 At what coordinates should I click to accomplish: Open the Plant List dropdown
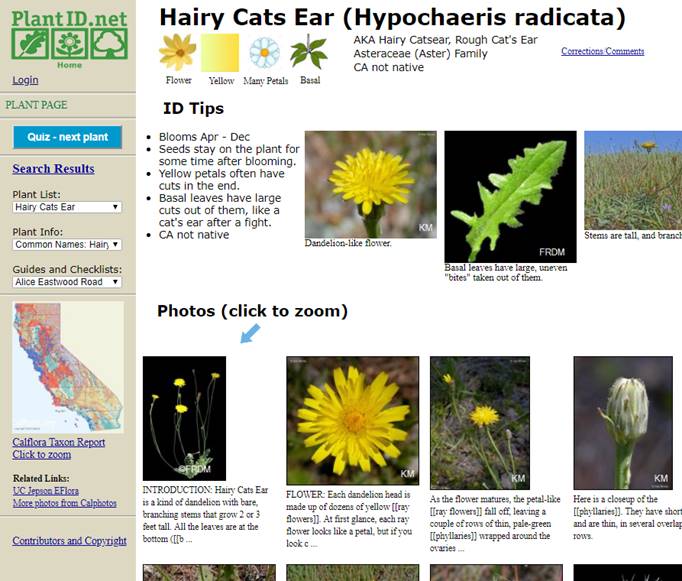pos(67,207)
